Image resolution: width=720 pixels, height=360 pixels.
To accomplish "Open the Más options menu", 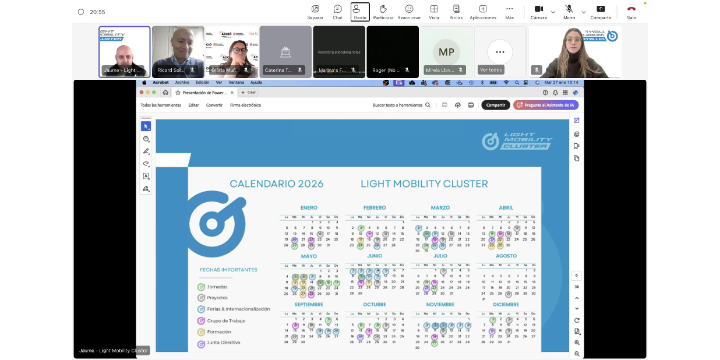I will pos(509,12).
